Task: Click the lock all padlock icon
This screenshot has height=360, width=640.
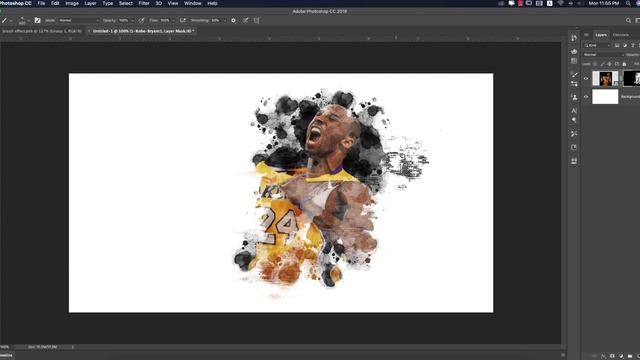Action: coord(624,64)
